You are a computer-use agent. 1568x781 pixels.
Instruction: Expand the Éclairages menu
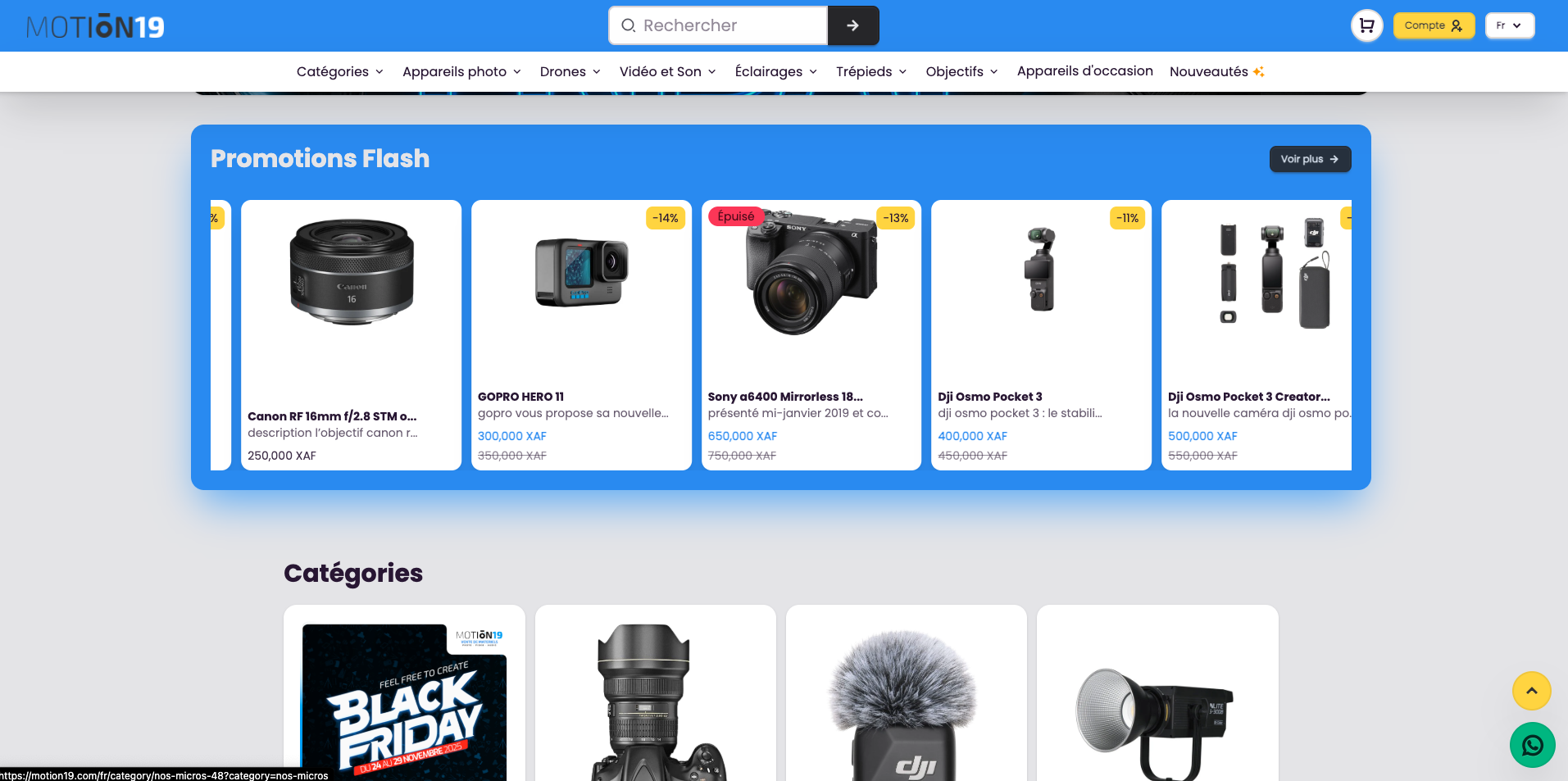click(775, 71)
